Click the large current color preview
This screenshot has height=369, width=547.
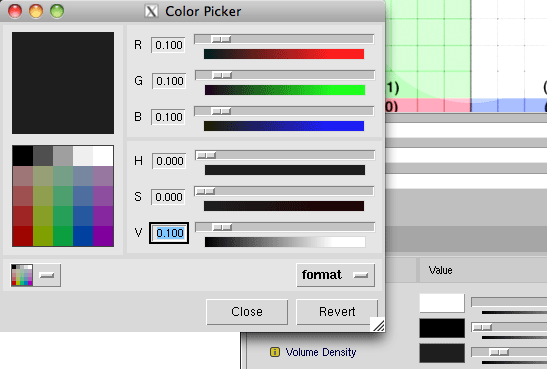[63, 83]
